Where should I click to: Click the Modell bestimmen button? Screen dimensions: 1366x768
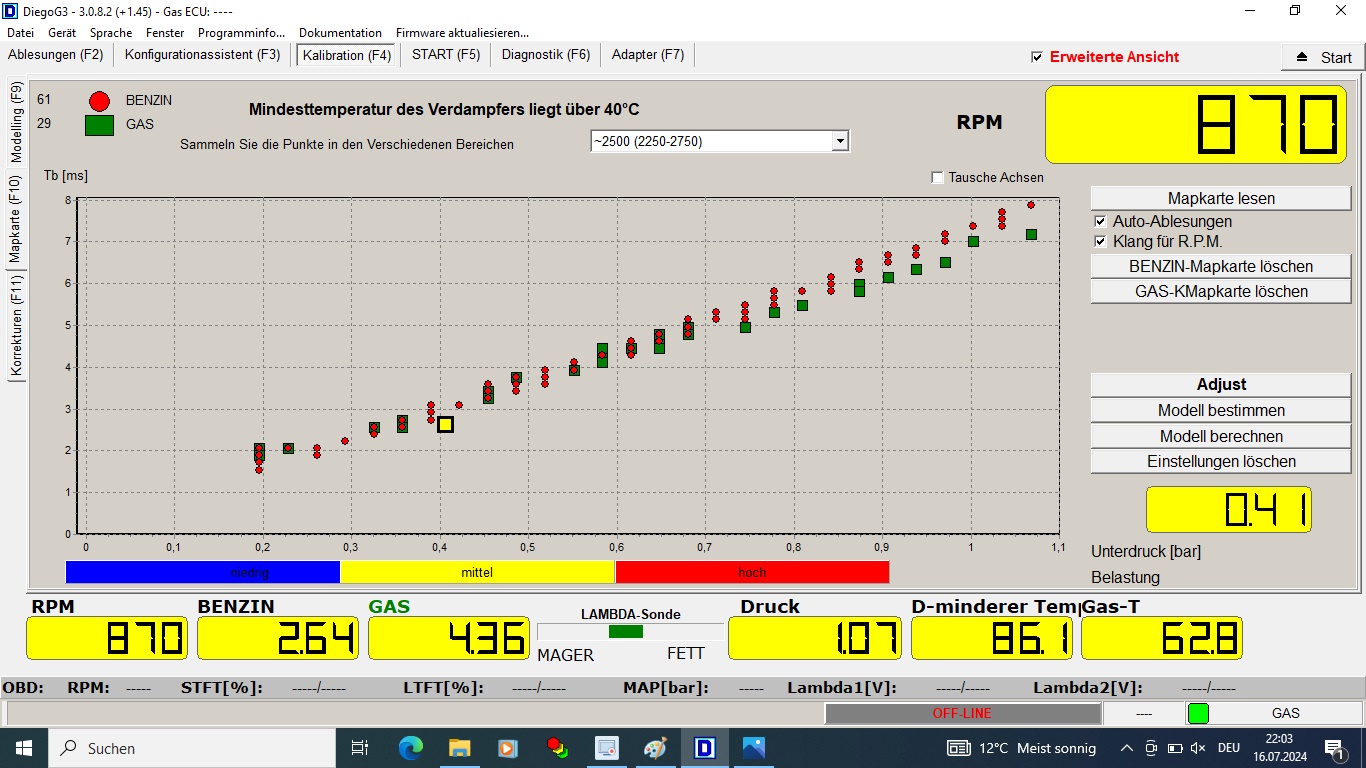1221,410
